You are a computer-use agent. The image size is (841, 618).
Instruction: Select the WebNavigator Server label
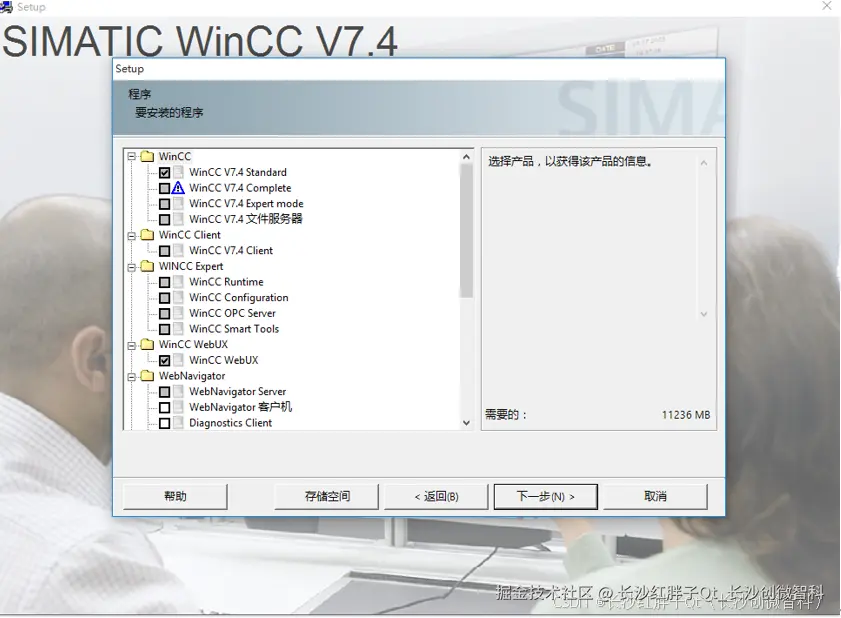click(238, 392)
